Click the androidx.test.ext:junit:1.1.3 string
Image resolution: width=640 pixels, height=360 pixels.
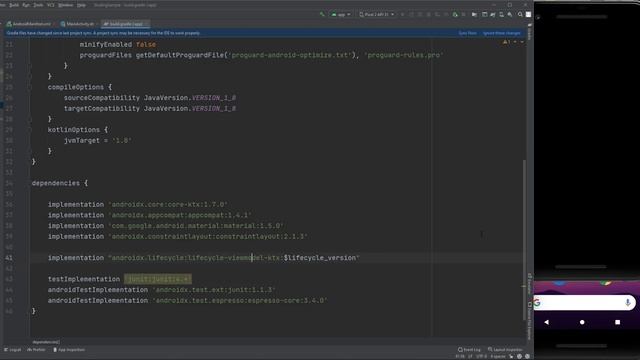tap(214, 290)
